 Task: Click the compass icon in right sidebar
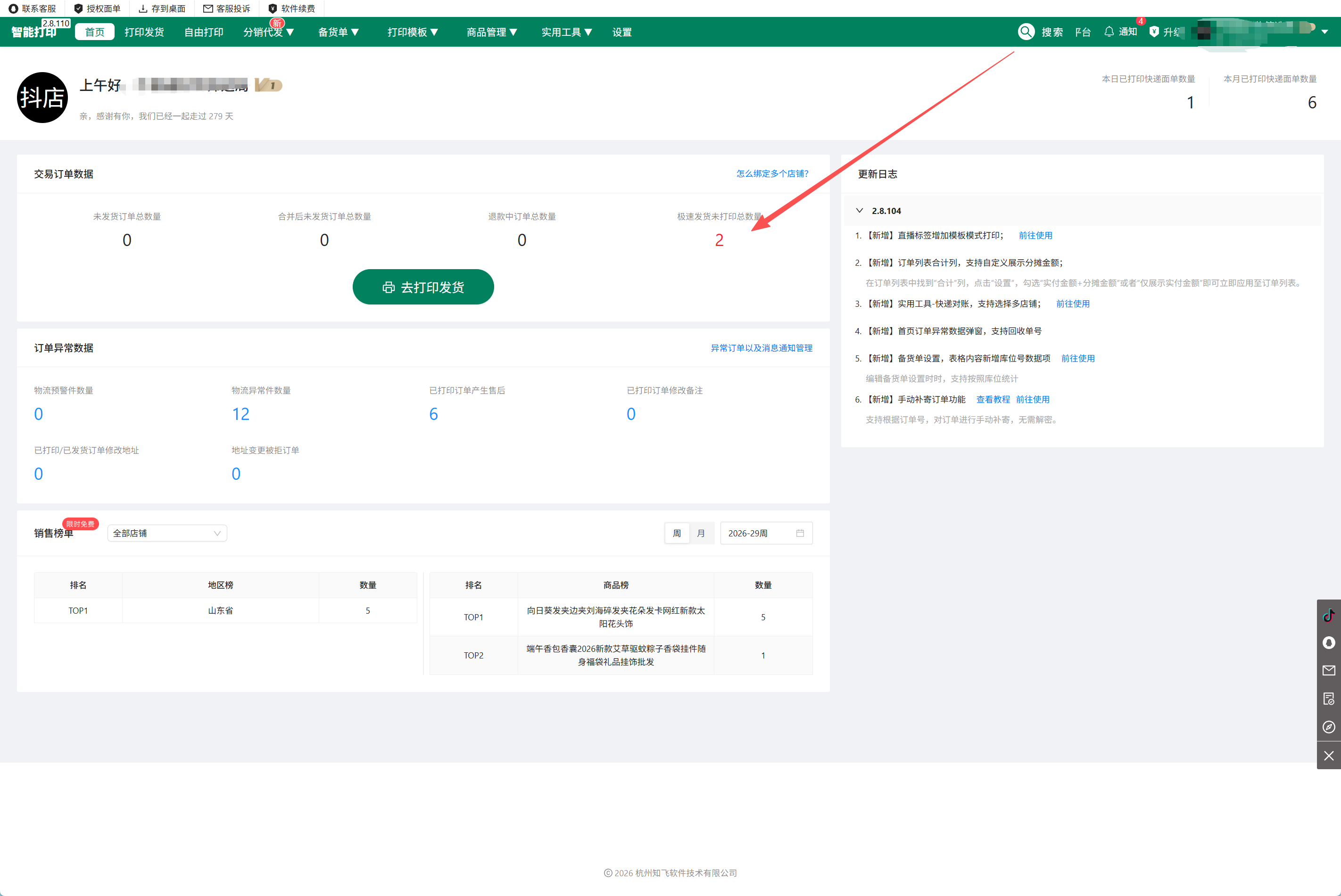[1328, 727]
